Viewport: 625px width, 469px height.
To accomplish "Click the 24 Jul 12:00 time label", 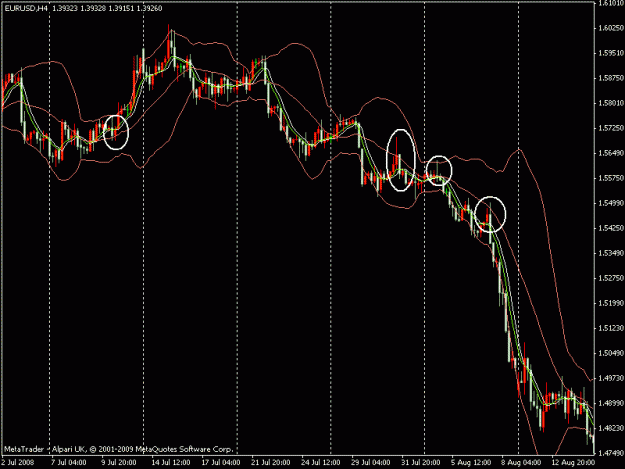I will point(320,463).
